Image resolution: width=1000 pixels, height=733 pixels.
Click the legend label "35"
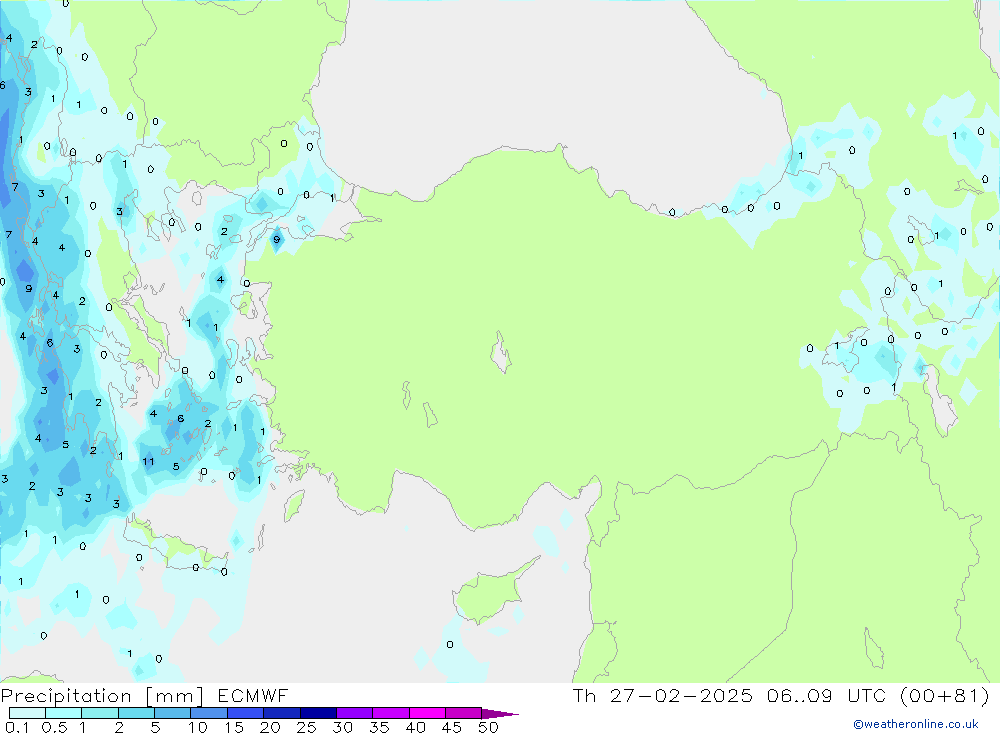[379, 727]
